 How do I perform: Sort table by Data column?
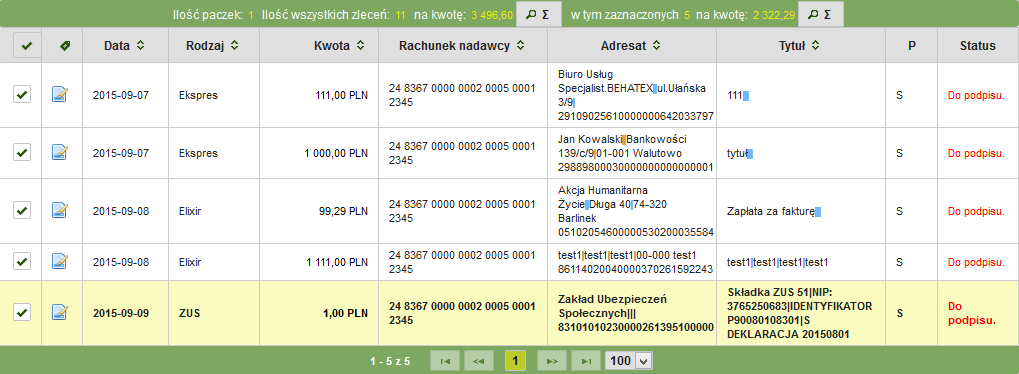124,46
